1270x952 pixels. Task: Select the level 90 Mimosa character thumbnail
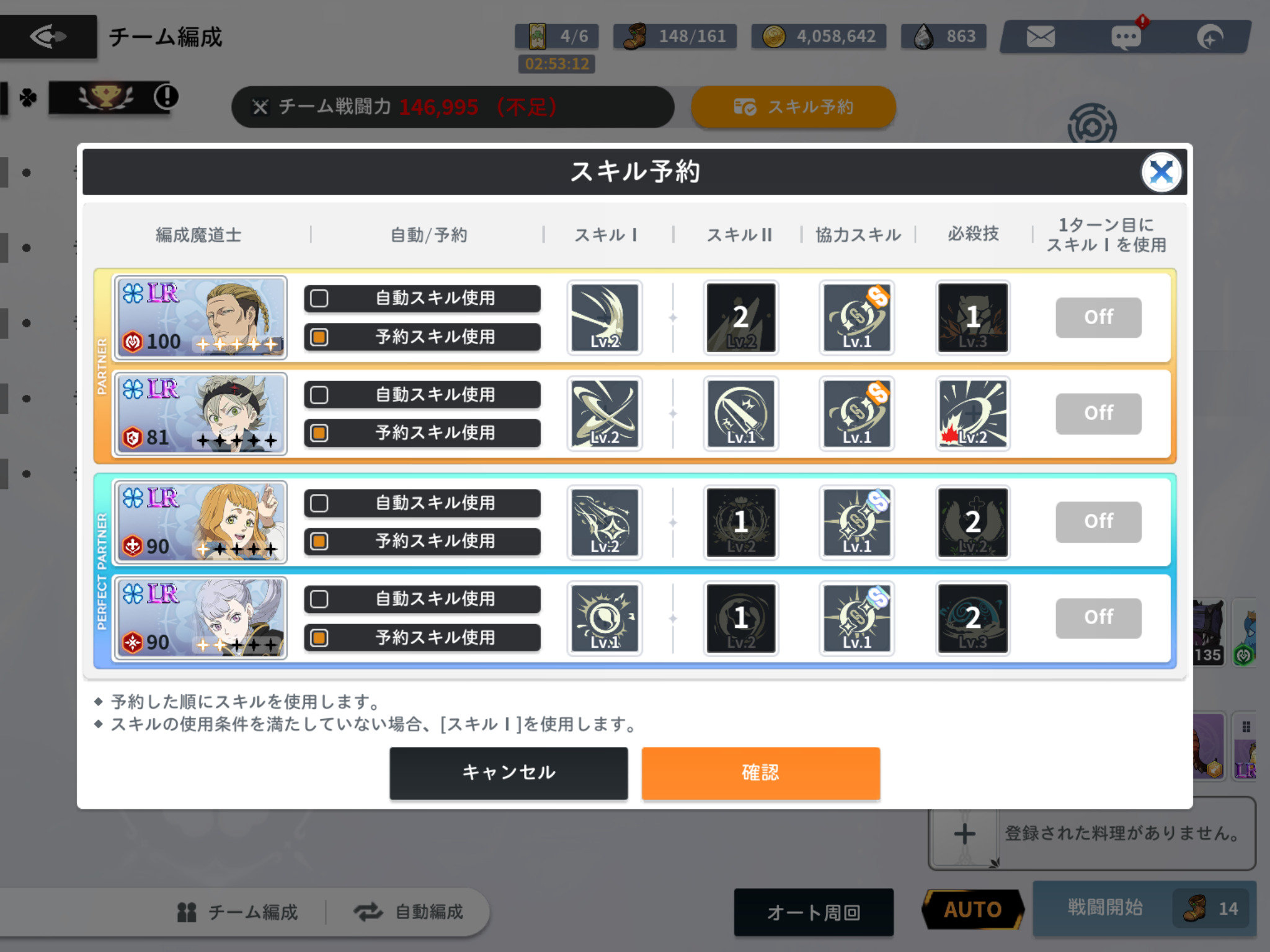click(x=200, y=522)
